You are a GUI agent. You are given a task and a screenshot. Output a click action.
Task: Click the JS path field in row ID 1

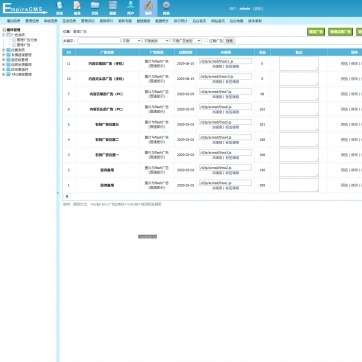pos(225,183)
